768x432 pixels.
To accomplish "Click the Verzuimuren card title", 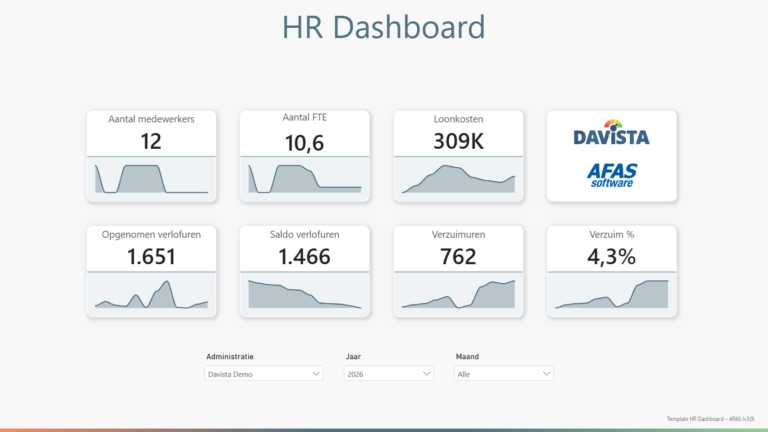I will click(x=458, y=235).
